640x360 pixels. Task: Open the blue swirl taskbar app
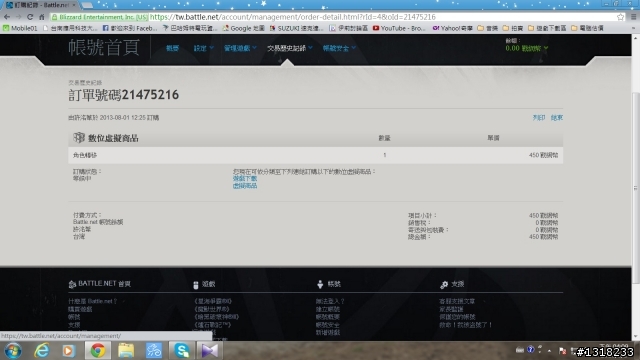click(154, 351)
